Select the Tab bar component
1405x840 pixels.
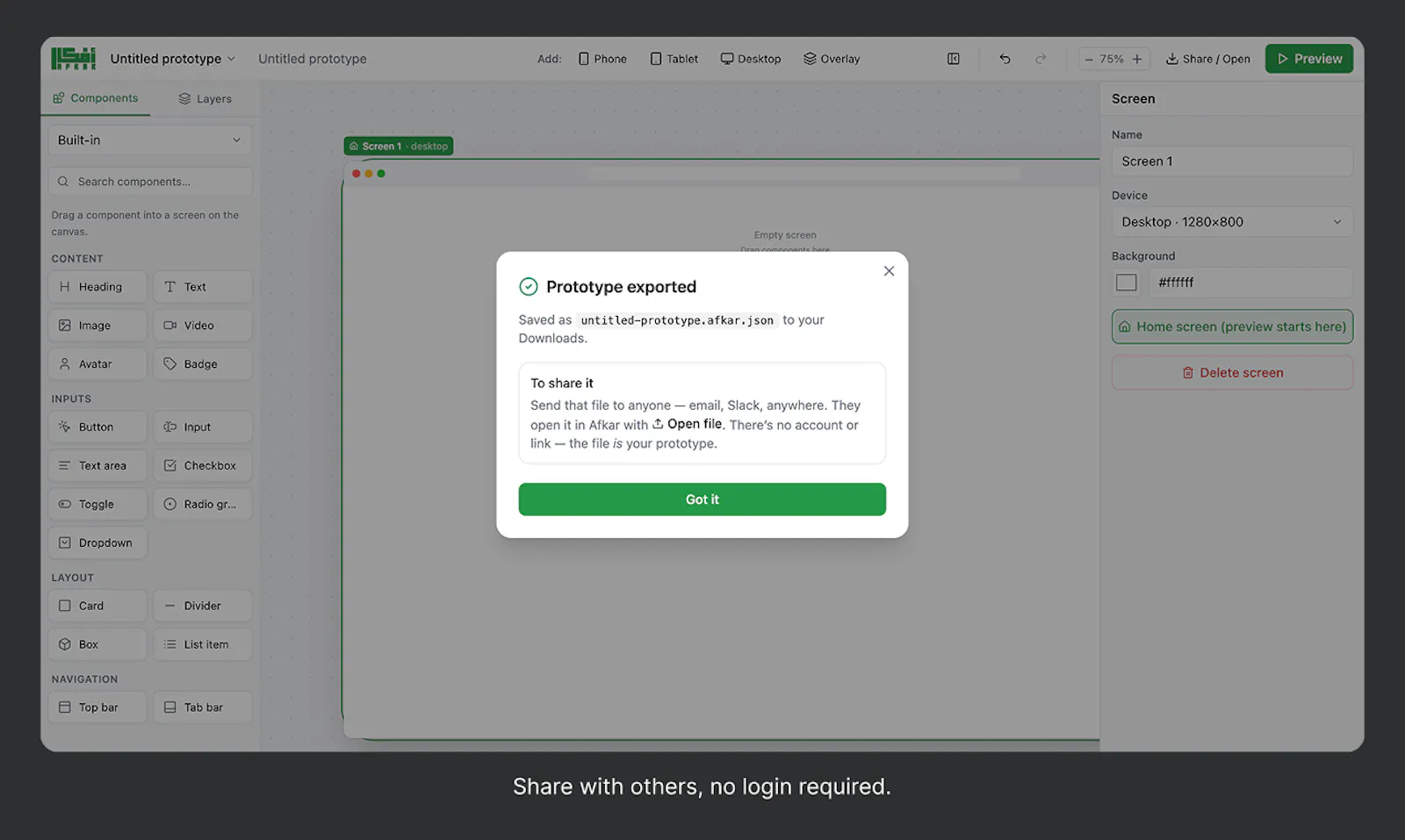pos(203,708)
